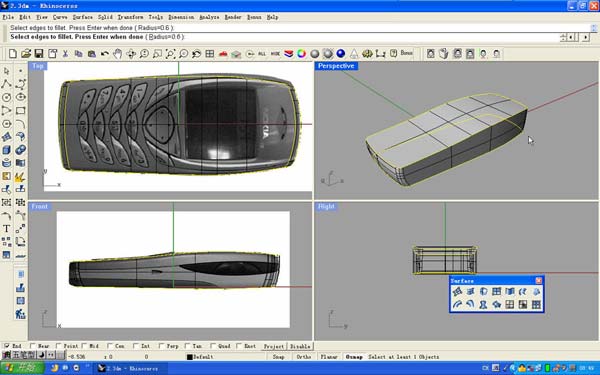600x375 pixels.
Task: Open the Edit menu
Action: click(x=25, y=17)
